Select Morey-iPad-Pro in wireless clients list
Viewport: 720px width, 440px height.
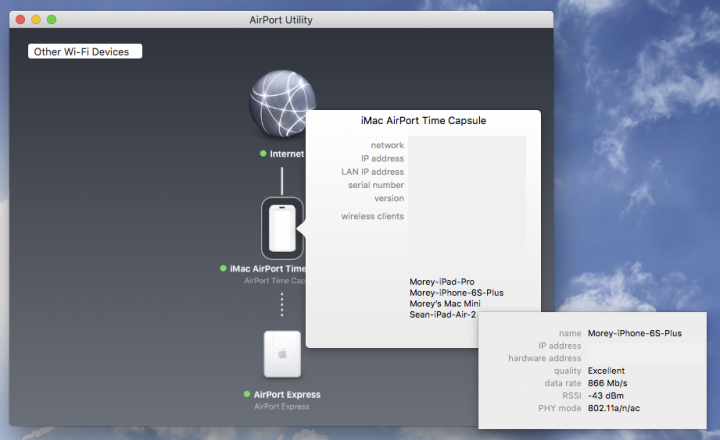point(442,282)
